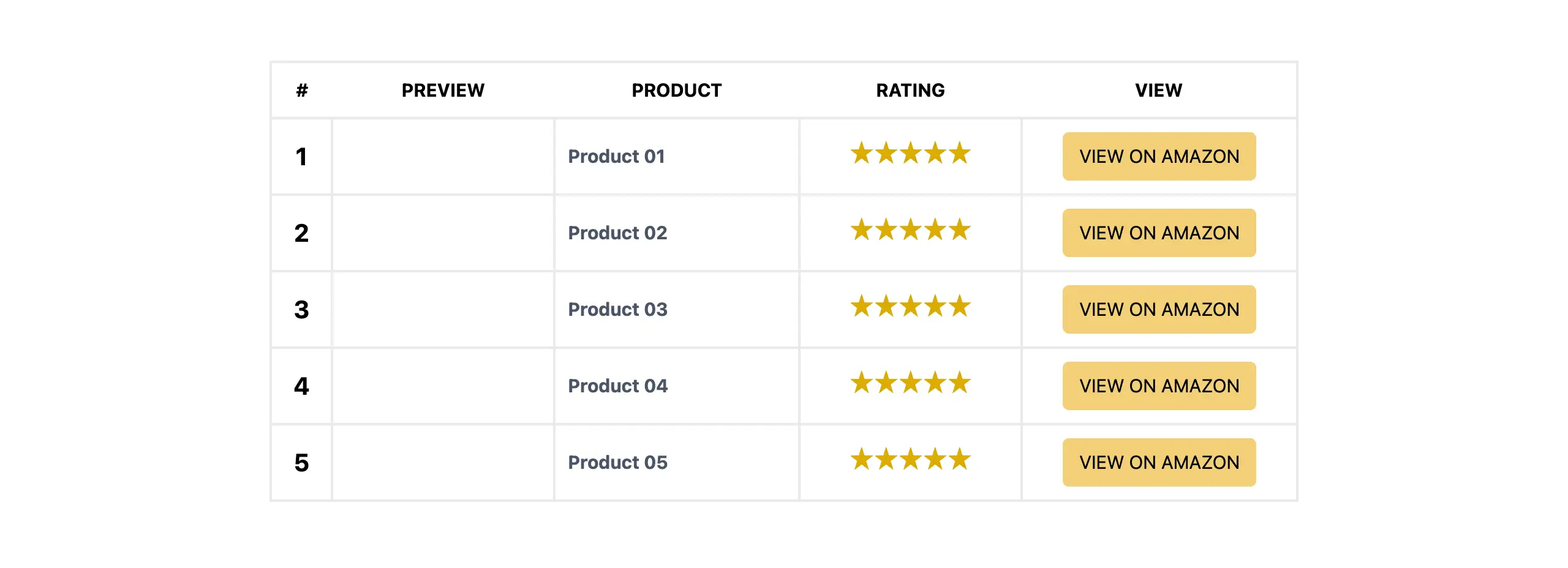Click the star rating for Product 05
The image size is (1568, 568).
tap(910, 460)
